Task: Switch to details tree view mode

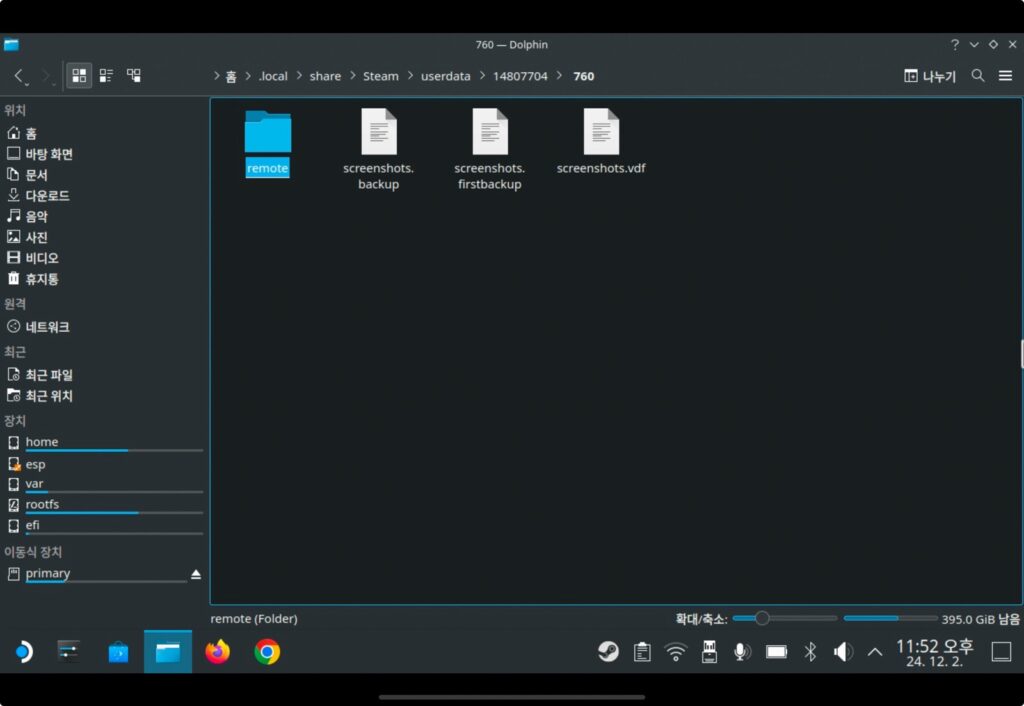Action: click(134, 76)
